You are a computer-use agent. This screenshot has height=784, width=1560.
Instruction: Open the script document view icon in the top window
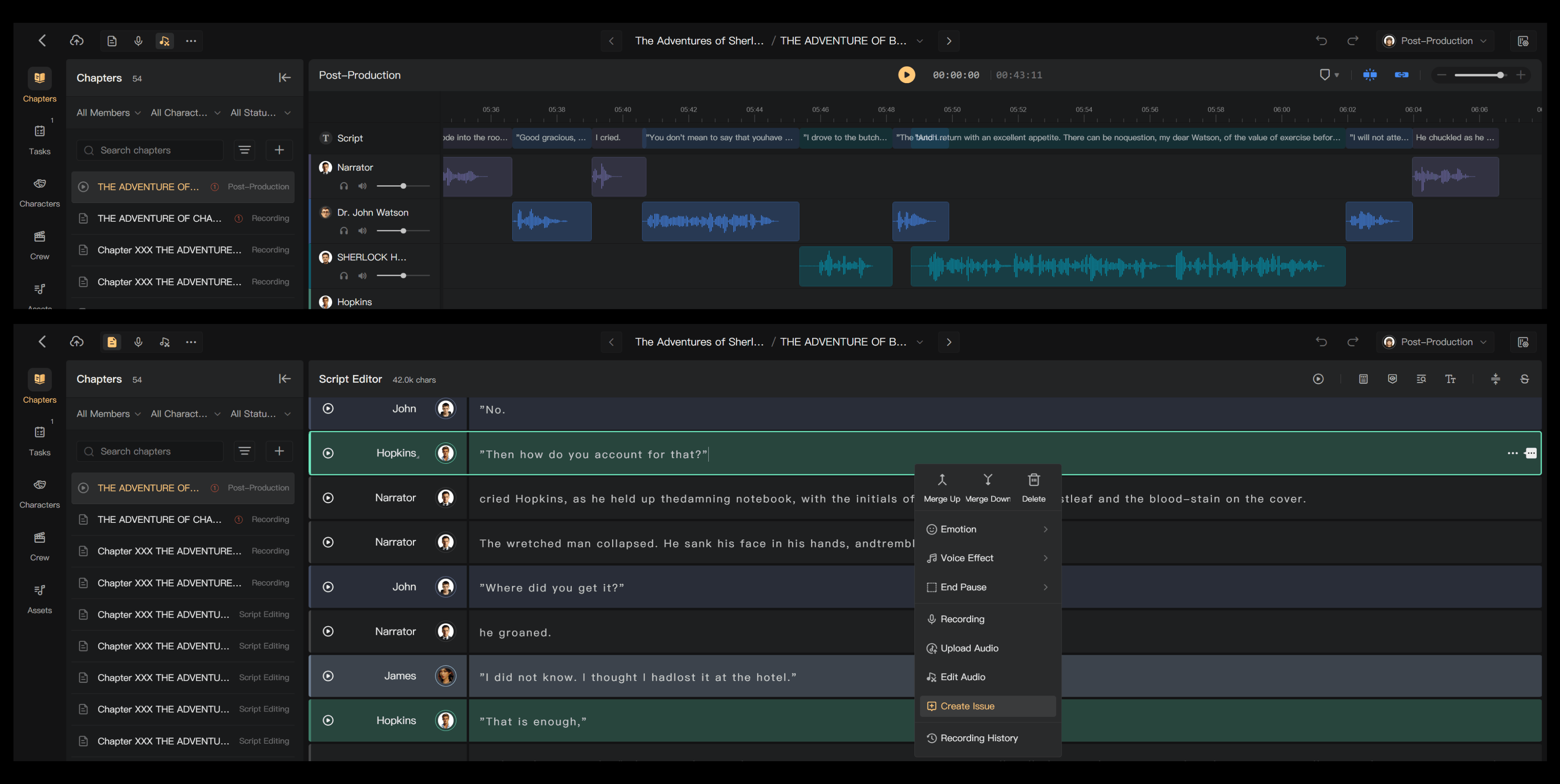112,41
